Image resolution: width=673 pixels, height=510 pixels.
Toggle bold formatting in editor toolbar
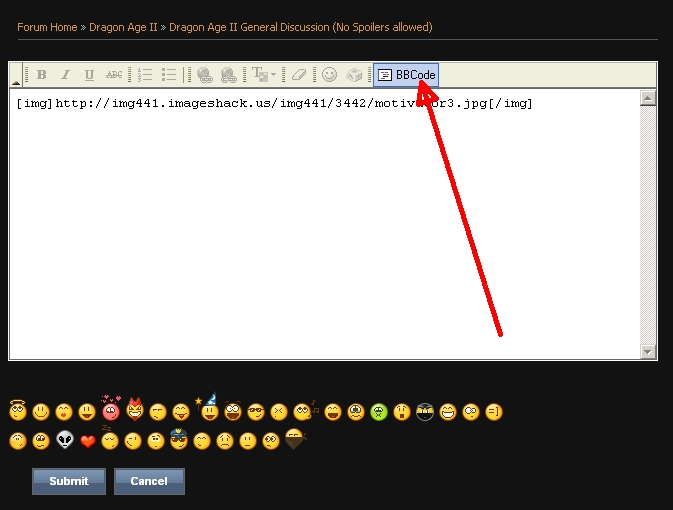pyautogui.click(x=42, y=75)
